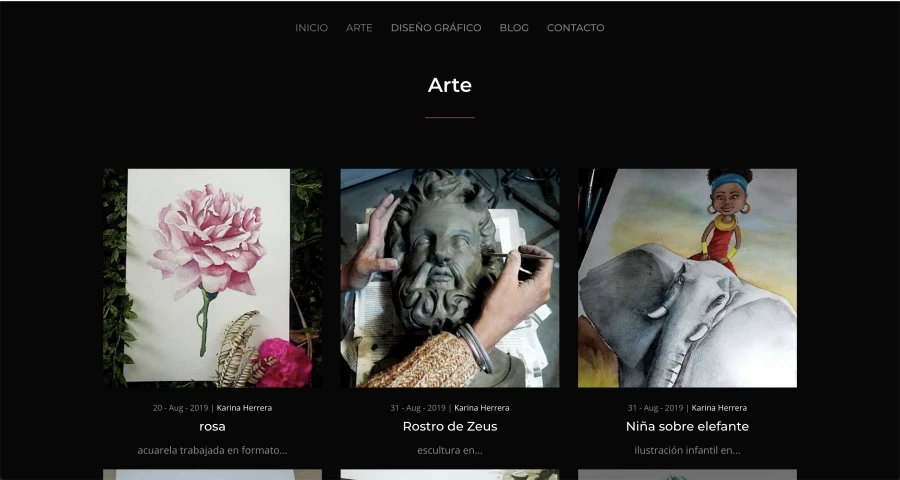Click the 'Arte' page heading
The image size is (900, 480).
tap(449, 85)
